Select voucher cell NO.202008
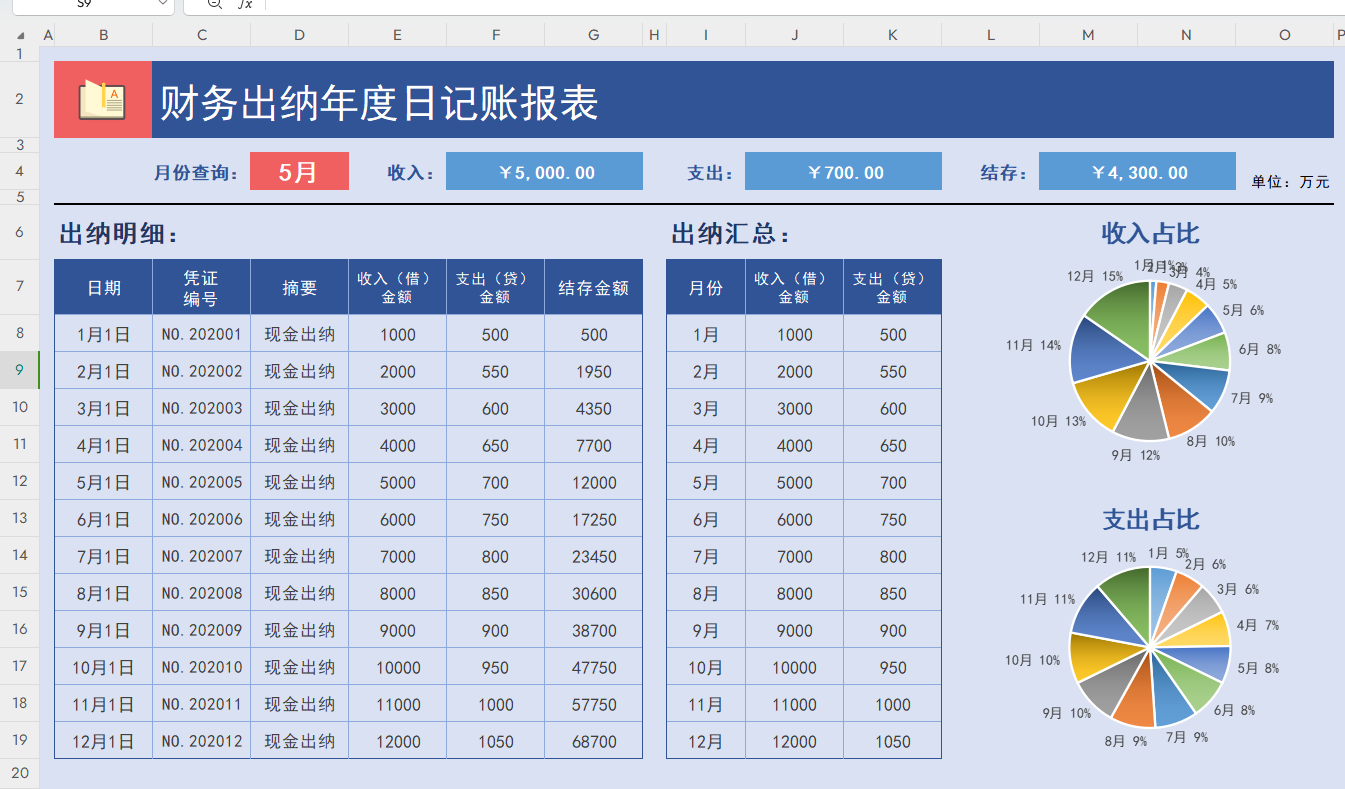This screenshot has width=1345, height=789. coord(201,593)
